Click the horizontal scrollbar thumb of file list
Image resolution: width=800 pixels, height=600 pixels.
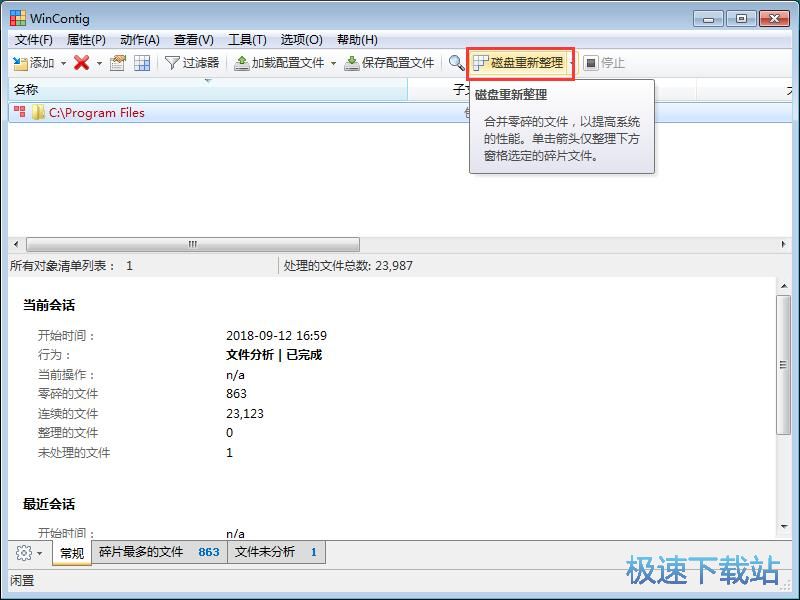click(x=193, y=244)
